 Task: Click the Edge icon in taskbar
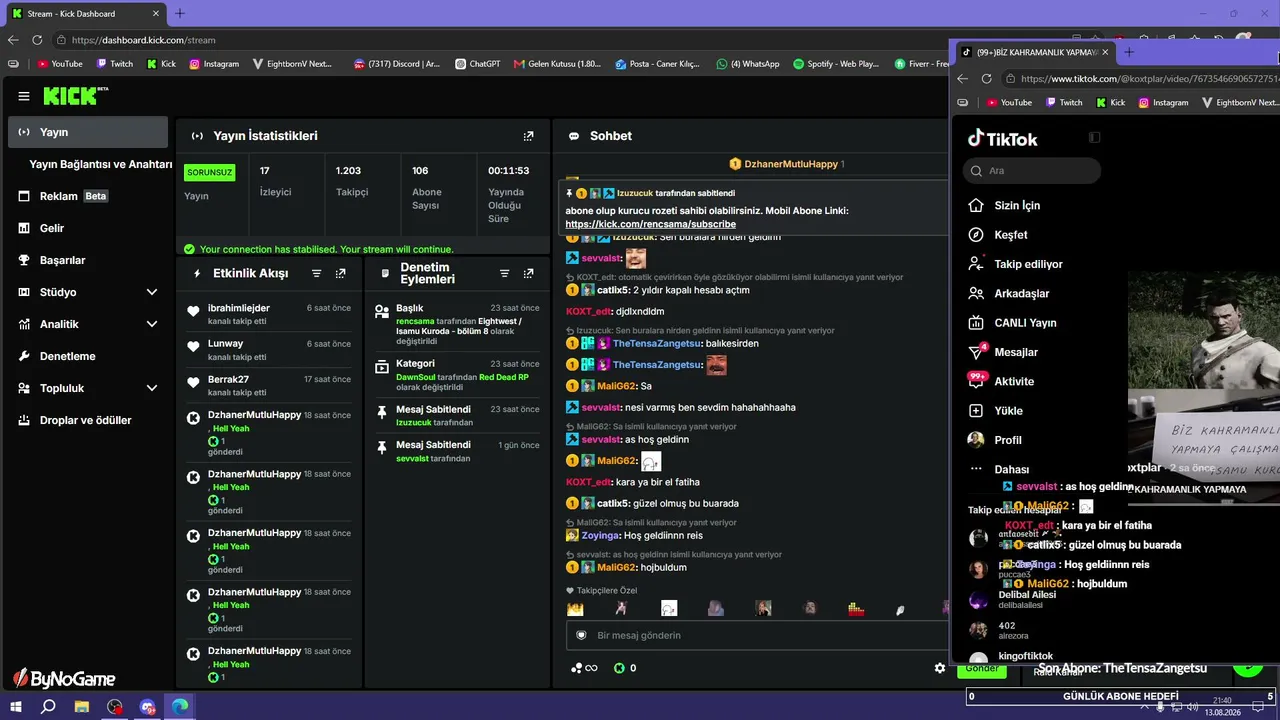(180, 706)
